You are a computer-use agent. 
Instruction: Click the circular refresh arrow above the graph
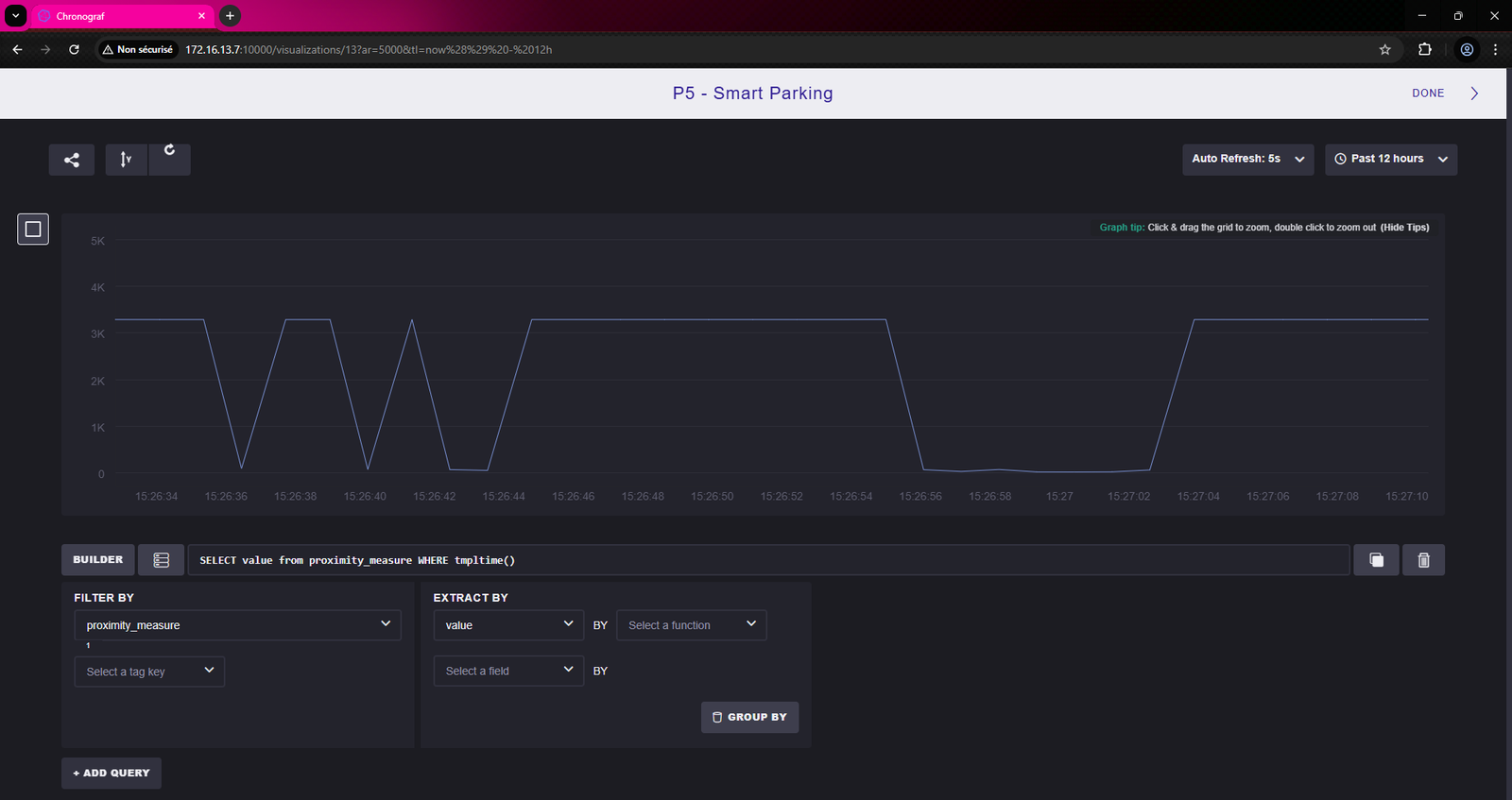pyautogui.click(x=170, y=151)
